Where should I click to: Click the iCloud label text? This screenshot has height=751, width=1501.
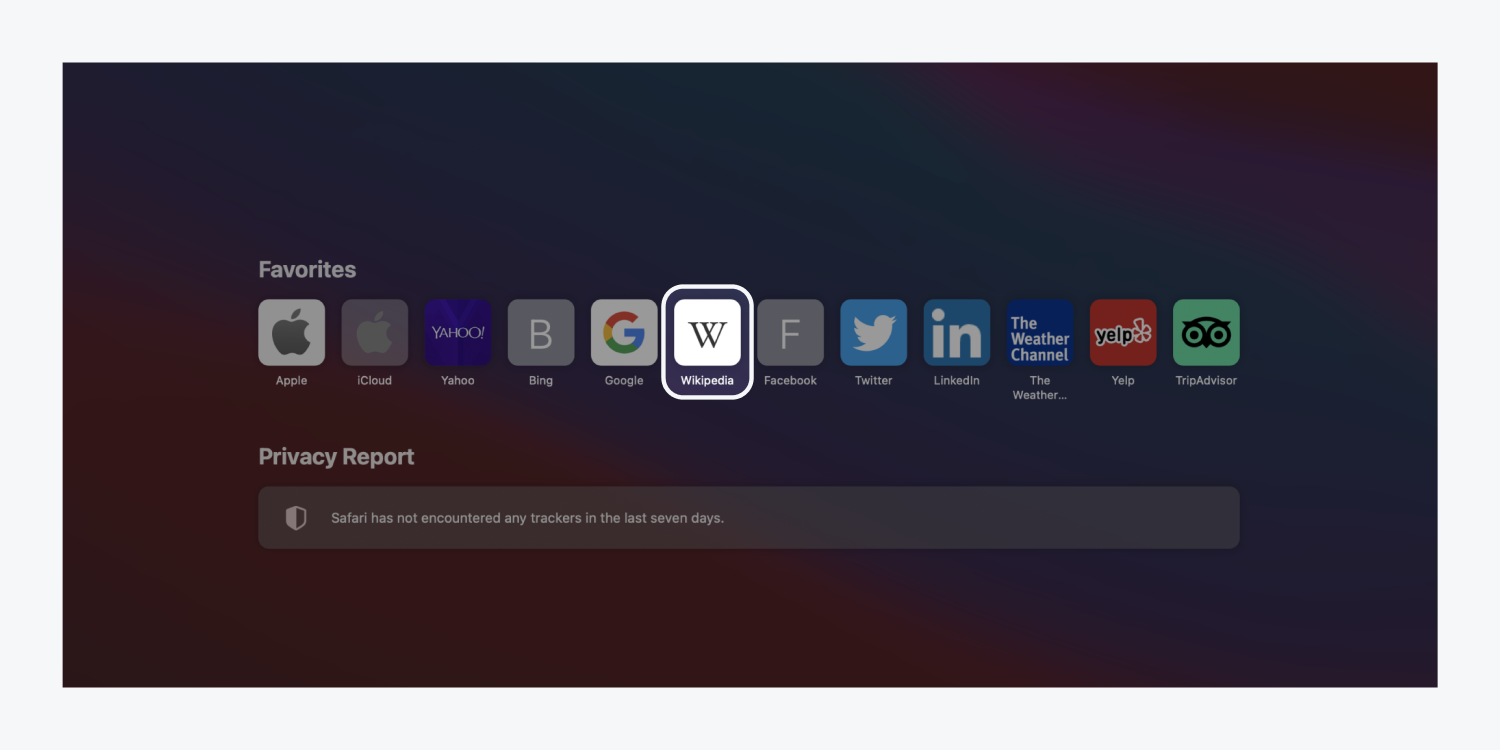tap(375, 381)
